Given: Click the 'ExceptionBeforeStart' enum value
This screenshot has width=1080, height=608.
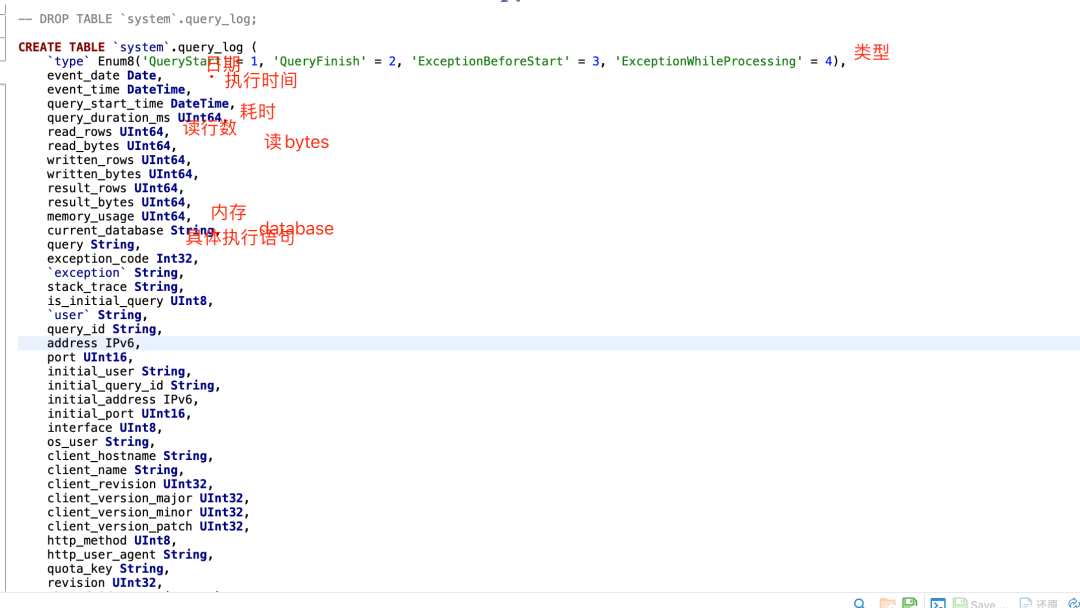Looking at the screenshot, I should point(490,61).
